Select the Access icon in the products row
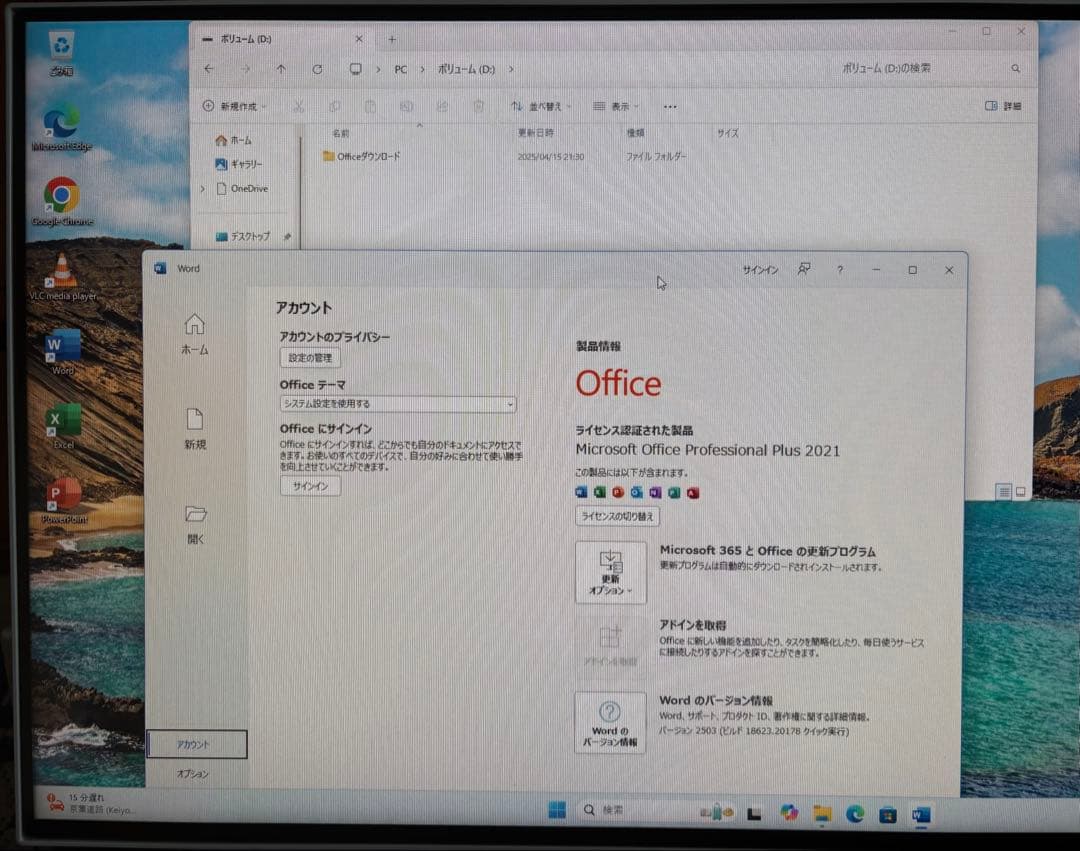 click(x=691, y=492)
